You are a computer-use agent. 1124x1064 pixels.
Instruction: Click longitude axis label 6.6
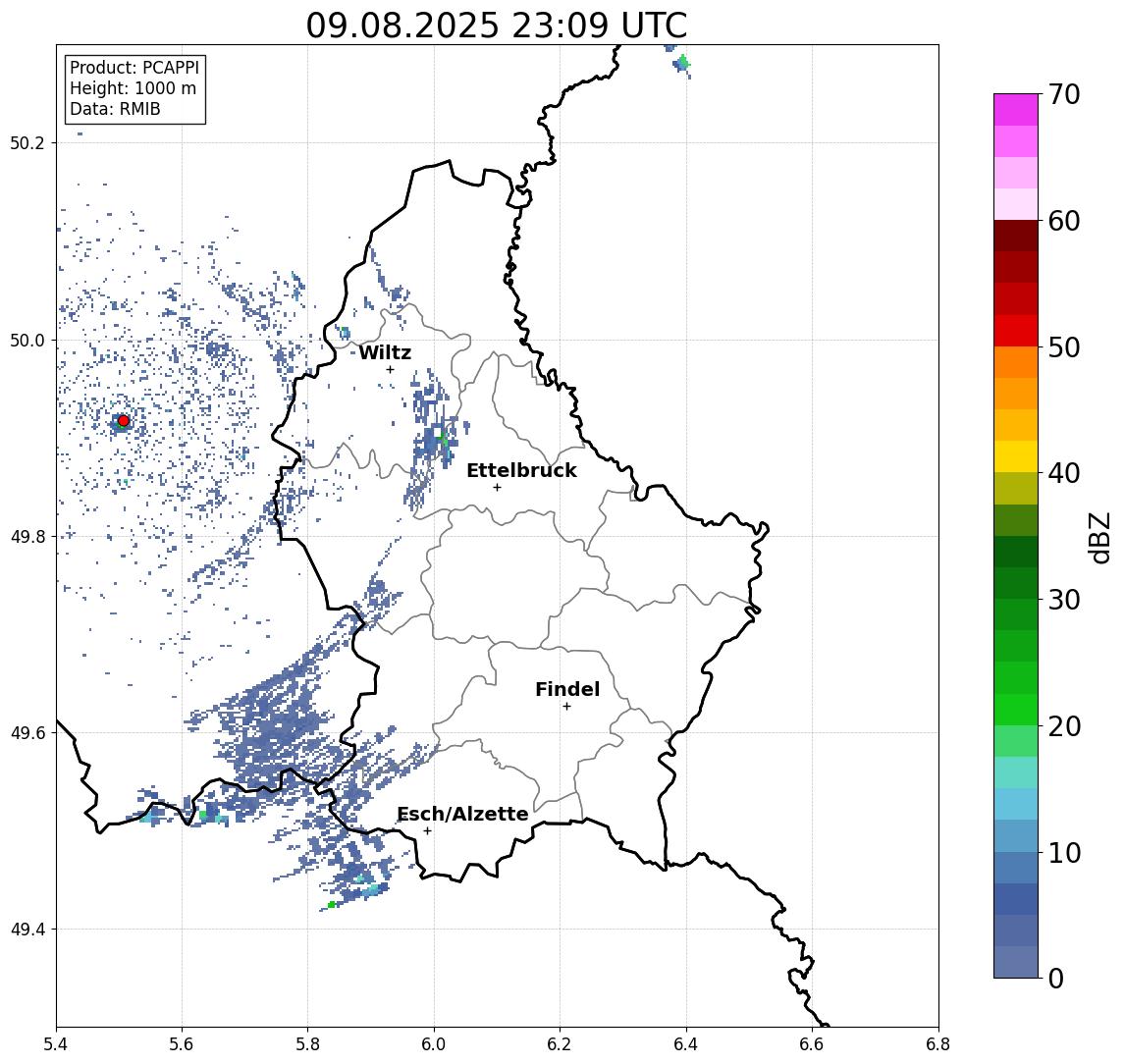[812, 1044]
